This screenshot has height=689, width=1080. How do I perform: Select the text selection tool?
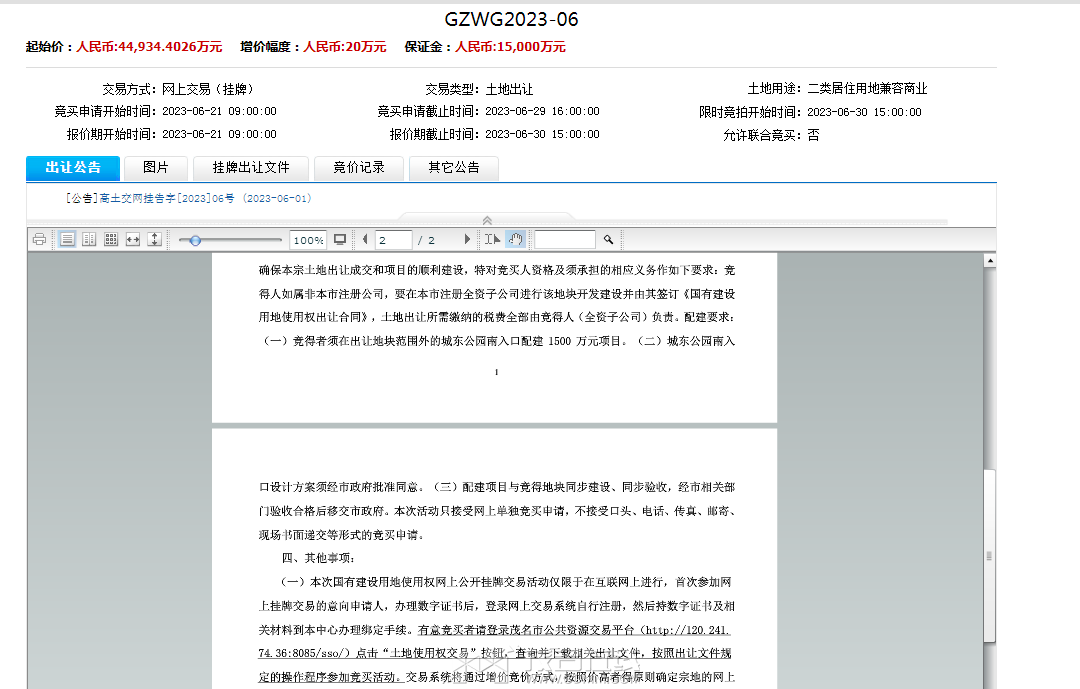click(x=492, y=239)
